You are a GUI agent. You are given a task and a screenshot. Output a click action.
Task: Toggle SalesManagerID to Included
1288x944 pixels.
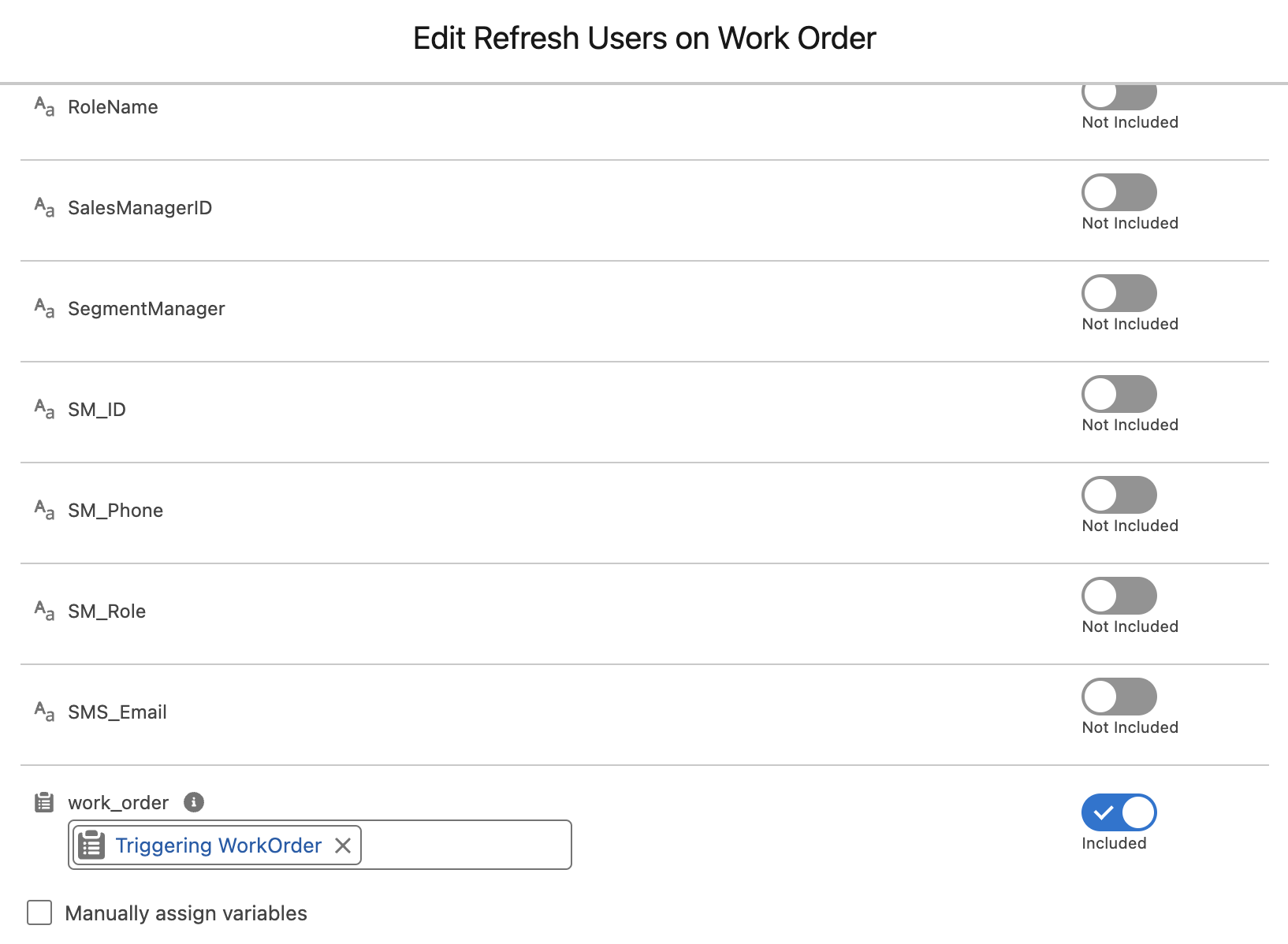tap(1118, 192)
